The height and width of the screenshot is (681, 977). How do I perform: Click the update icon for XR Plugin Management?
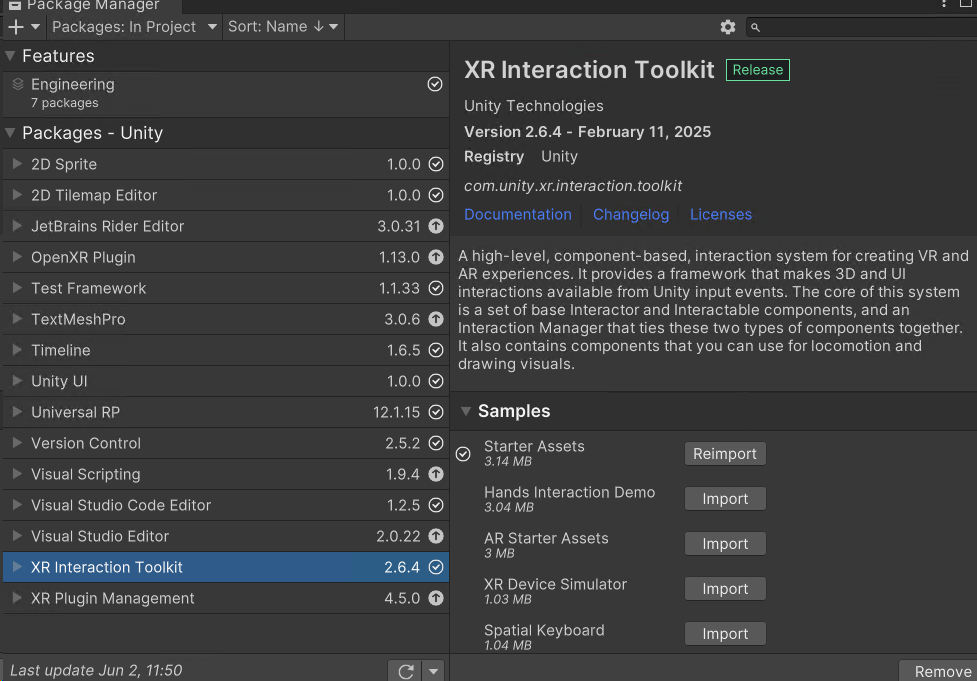click(435, 598)
